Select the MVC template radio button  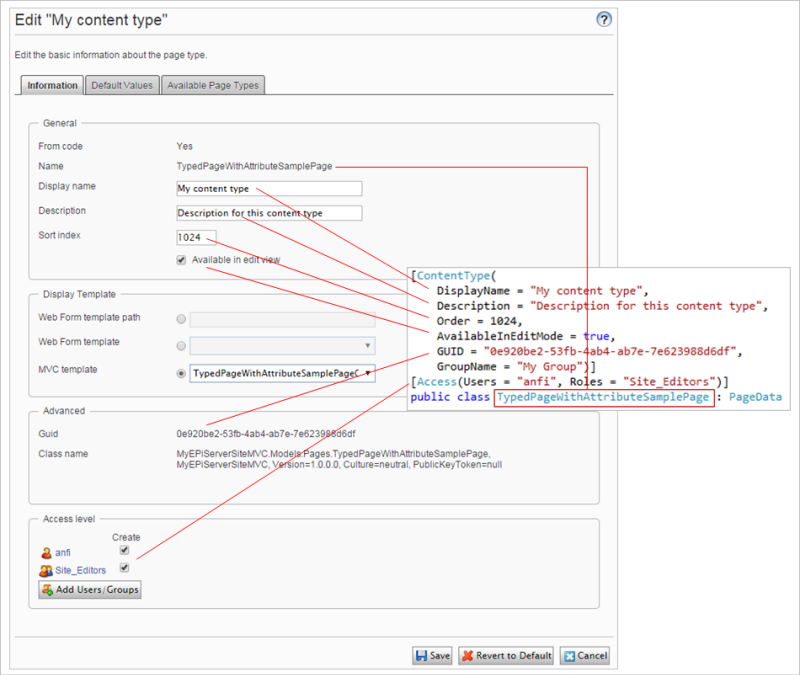[181, 373]
